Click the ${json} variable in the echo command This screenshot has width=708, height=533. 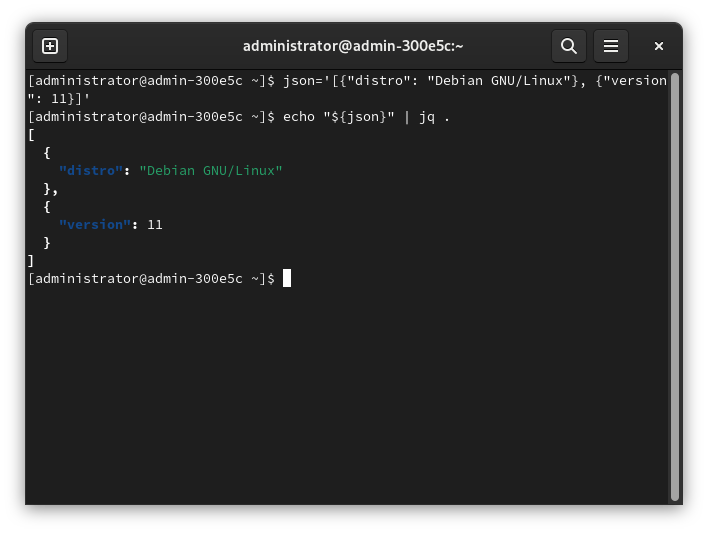(359, 116)
